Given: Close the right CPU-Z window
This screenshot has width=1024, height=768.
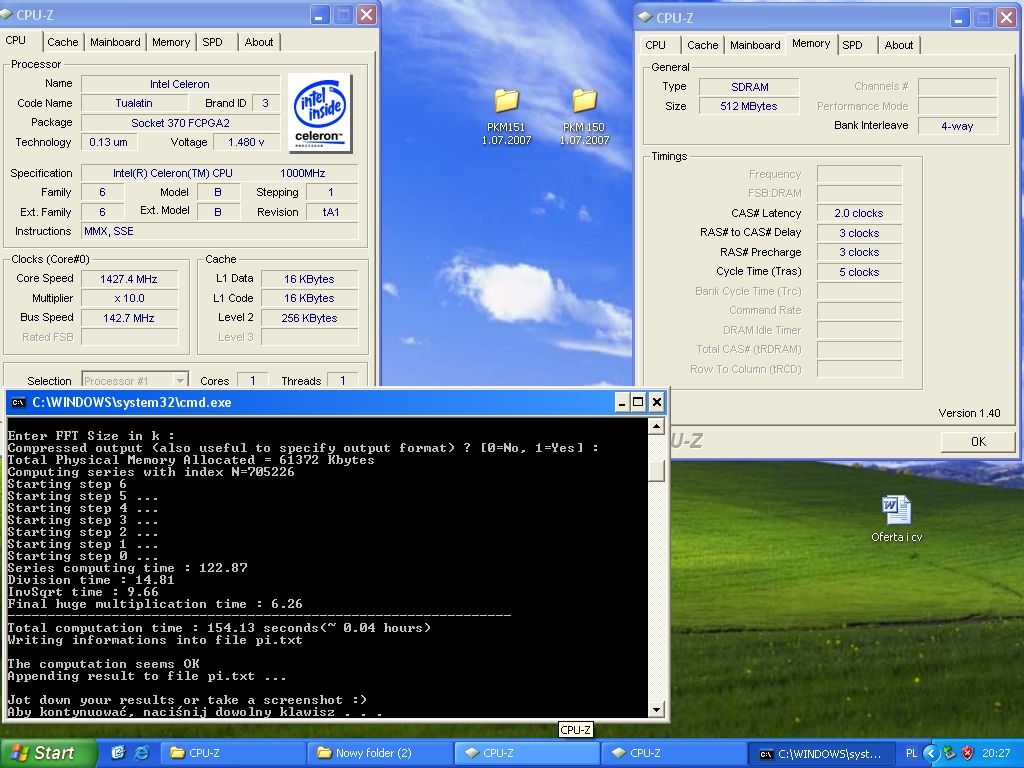Looking at the screenshot, I should click(1007, 18).
